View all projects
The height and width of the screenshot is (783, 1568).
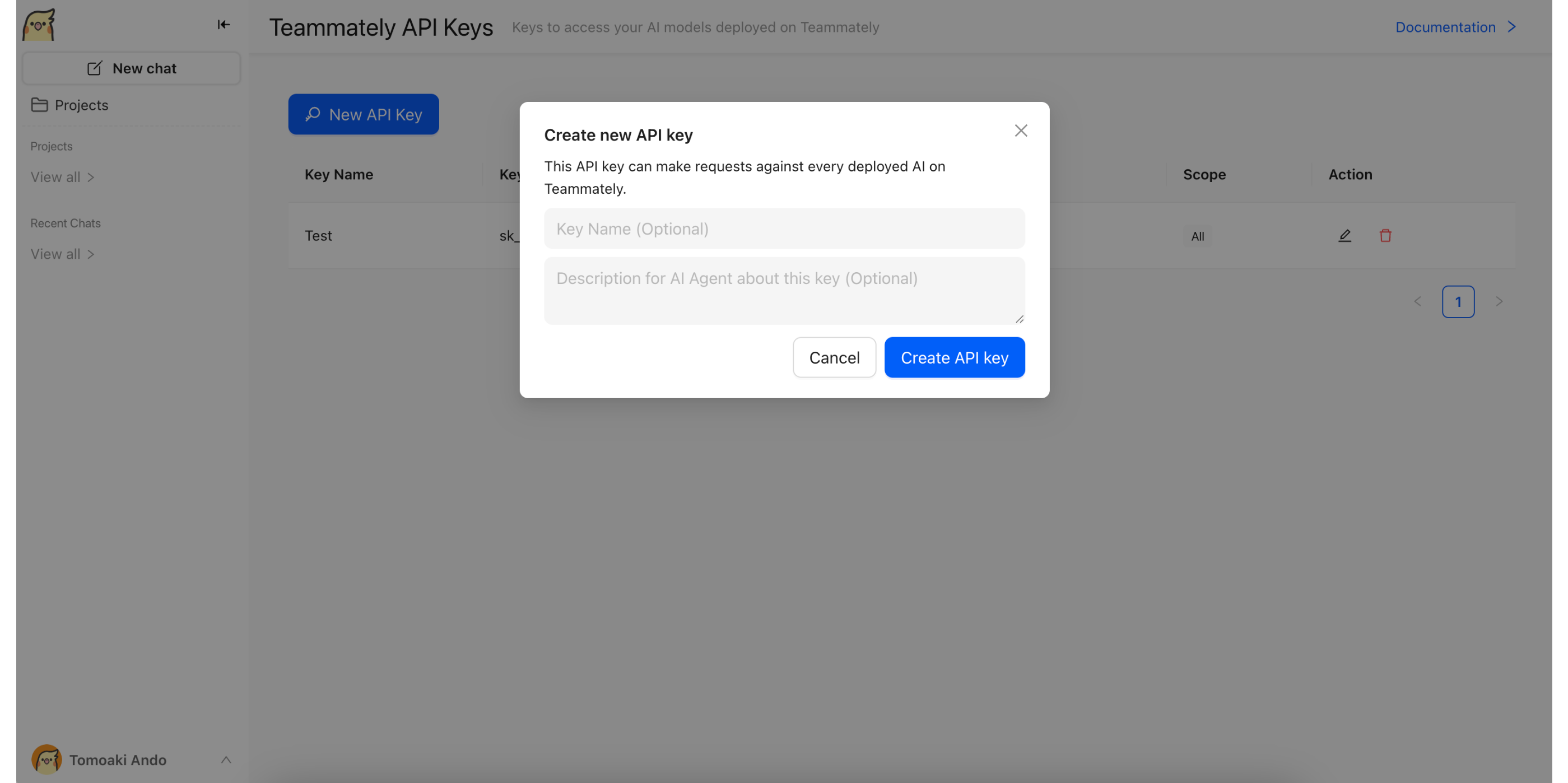63,177
